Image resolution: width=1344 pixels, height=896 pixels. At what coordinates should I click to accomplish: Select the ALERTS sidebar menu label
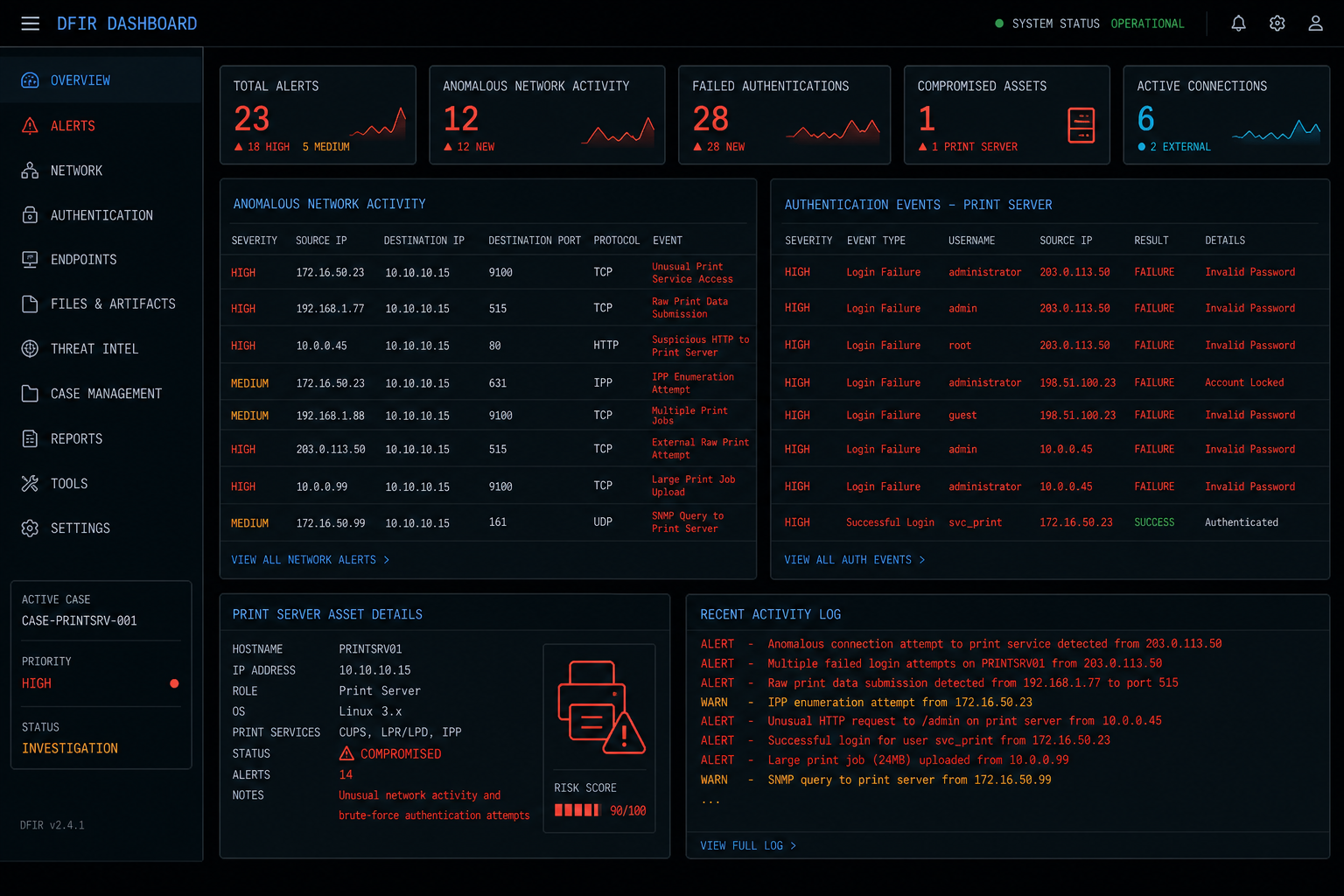(x=73, y=126)
